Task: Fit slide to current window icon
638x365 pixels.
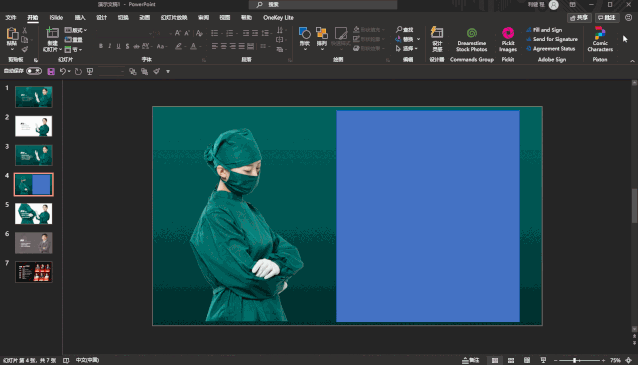Action: pyautogui.click(x=629, y=360)
